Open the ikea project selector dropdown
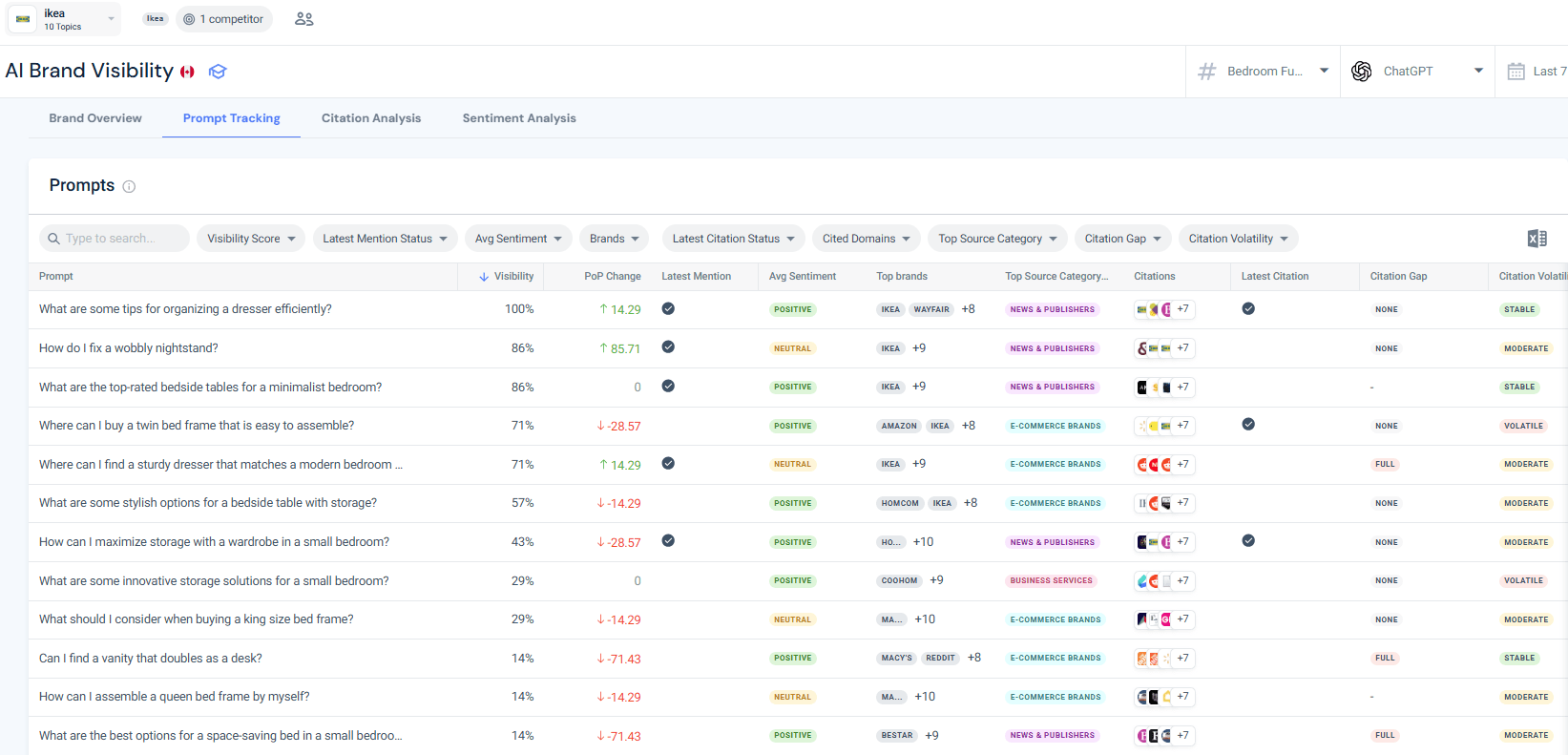This screenshot has width=1568, height=755. (64, 19)
